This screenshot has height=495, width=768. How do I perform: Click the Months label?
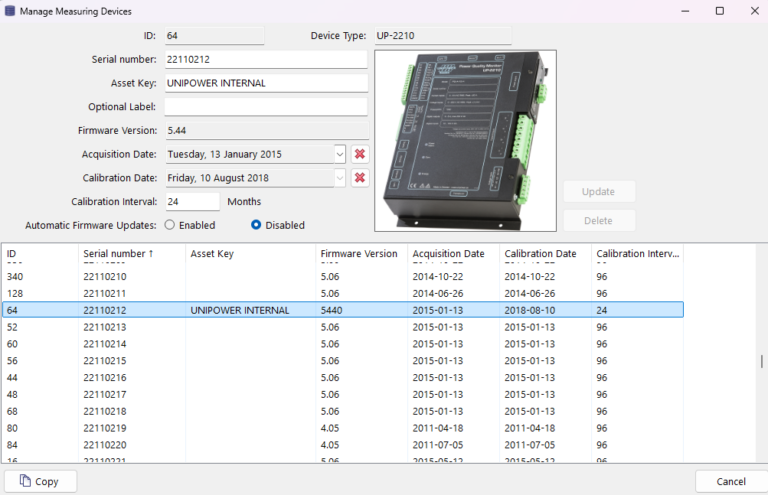coord(244,201)
